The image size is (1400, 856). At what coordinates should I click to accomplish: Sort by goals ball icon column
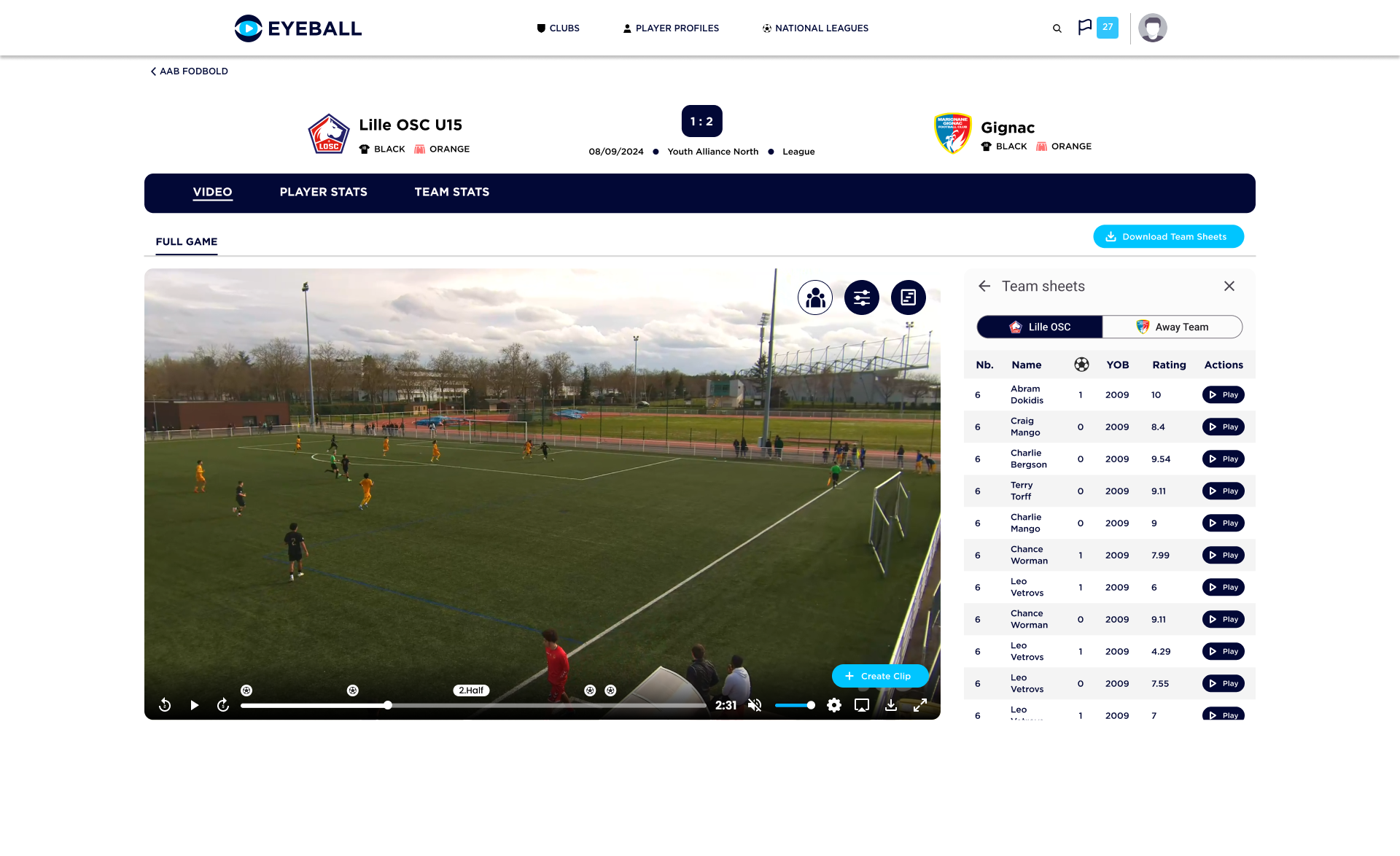(x=1081, y=365)
